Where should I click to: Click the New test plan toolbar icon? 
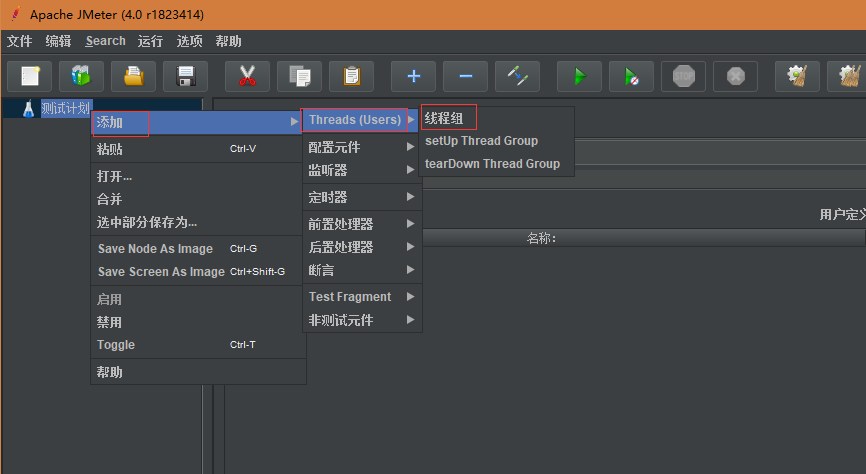coord(30,76)
